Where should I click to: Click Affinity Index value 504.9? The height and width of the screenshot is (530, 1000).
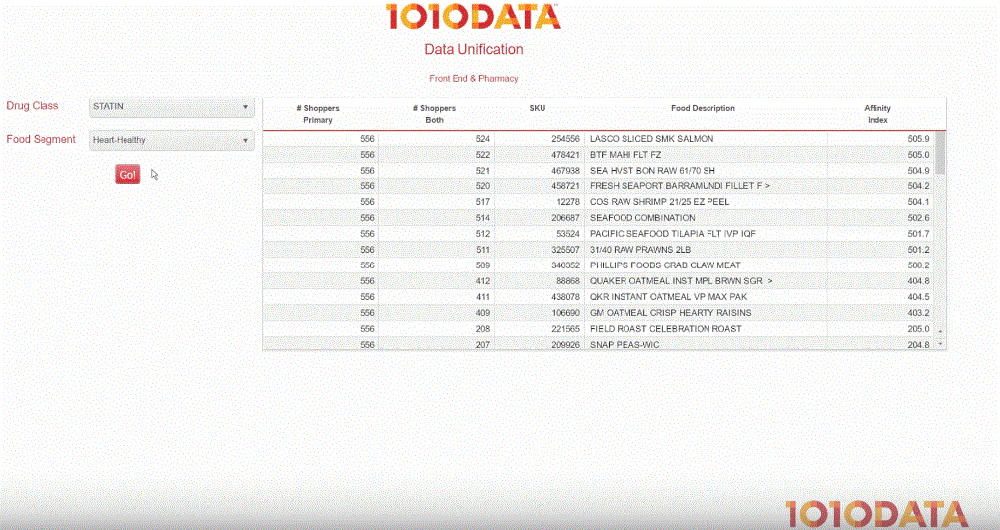(x=918, y=171)
